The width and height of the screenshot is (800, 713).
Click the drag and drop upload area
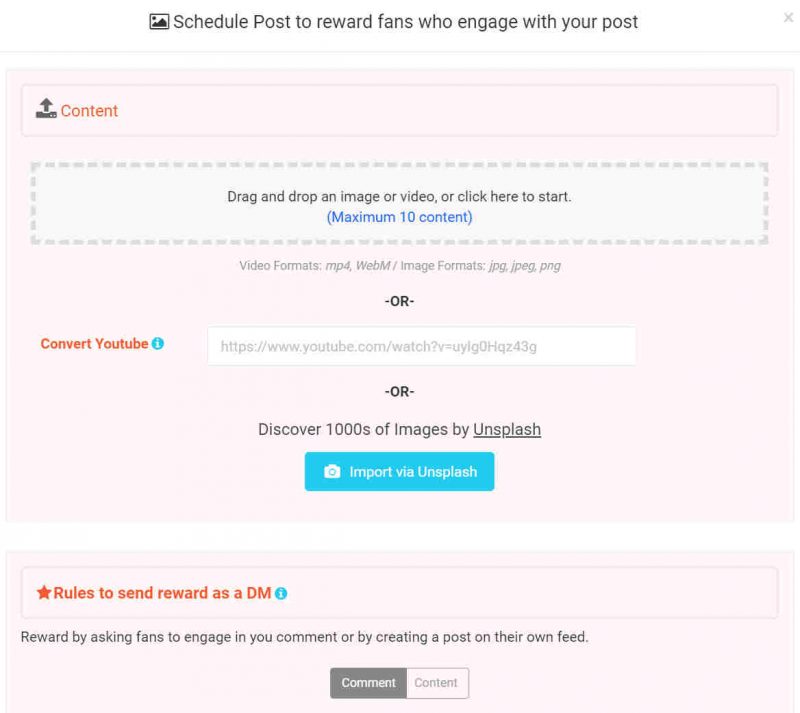[399, 203]
